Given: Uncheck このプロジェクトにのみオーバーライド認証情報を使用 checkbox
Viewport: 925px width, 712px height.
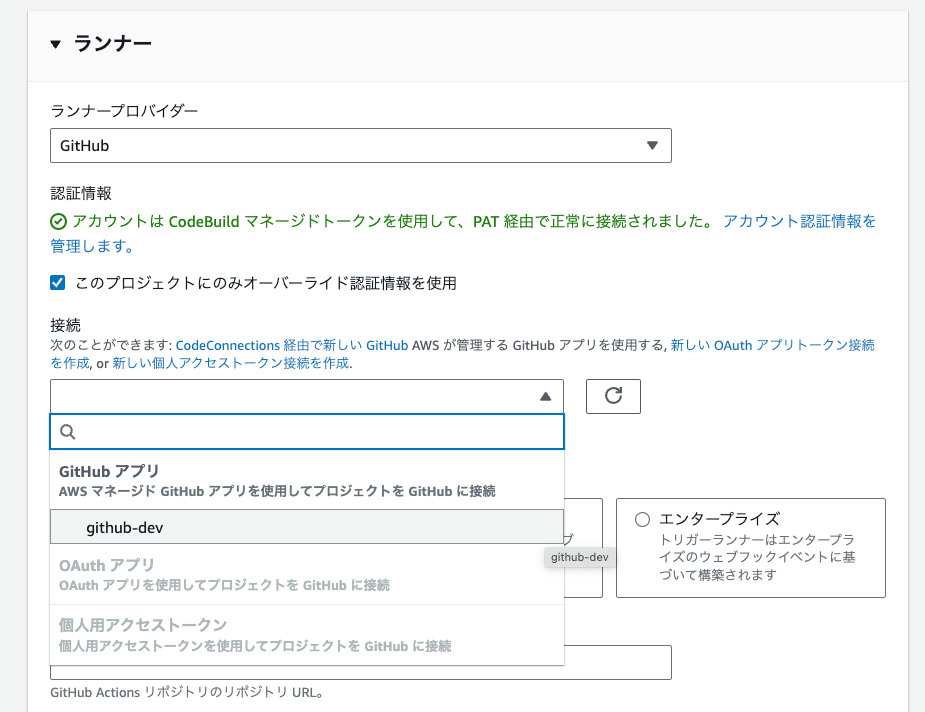Looking at the screenshot, I should tap(58, 283).
